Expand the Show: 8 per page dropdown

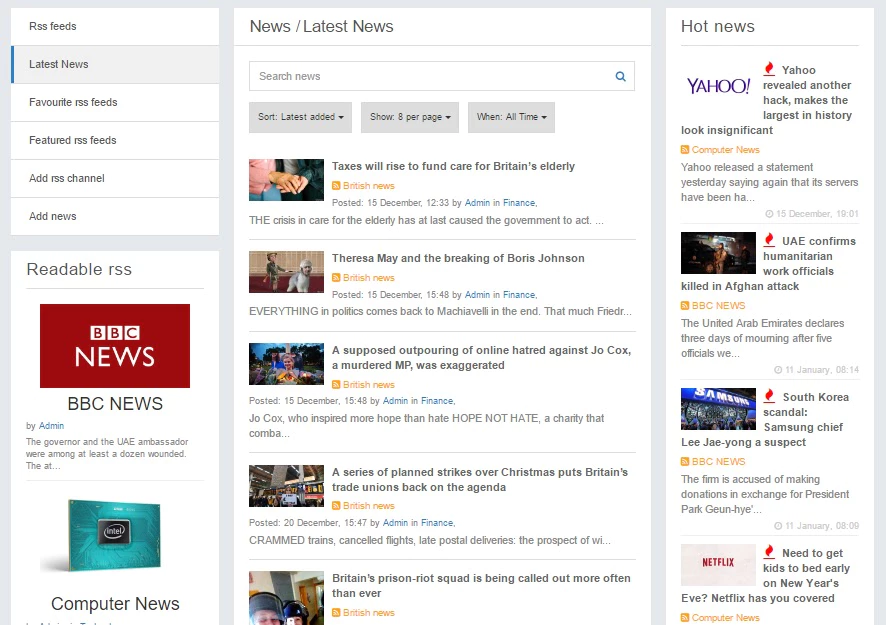(x=409, y=117)
